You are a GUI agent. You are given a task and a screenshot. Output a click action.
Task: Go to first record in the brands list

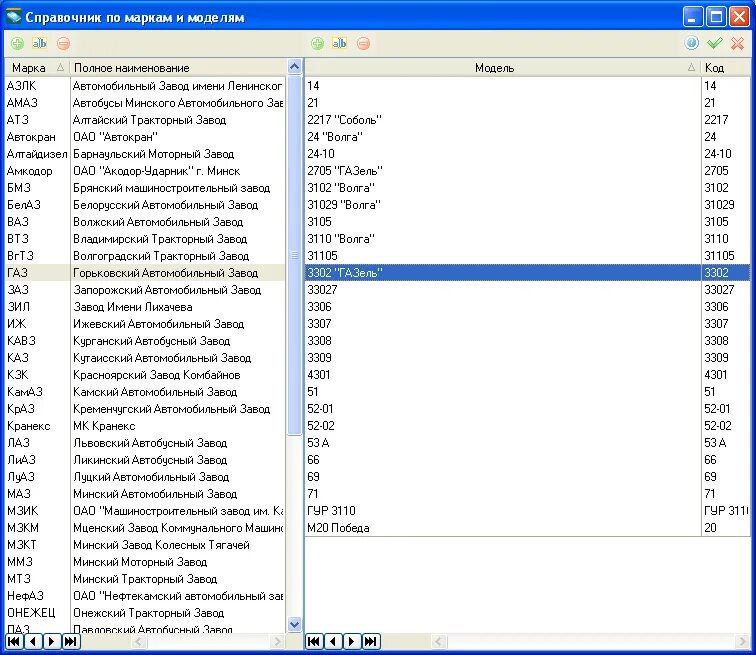point(14,641)
